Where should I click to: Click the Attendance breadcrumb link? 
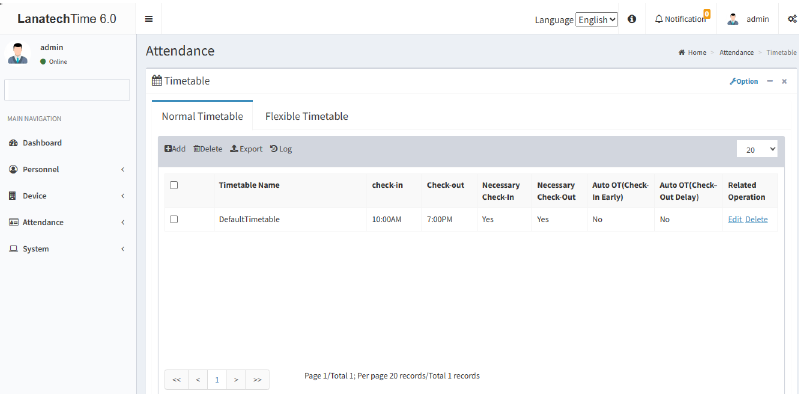click(x=736, y=53)
